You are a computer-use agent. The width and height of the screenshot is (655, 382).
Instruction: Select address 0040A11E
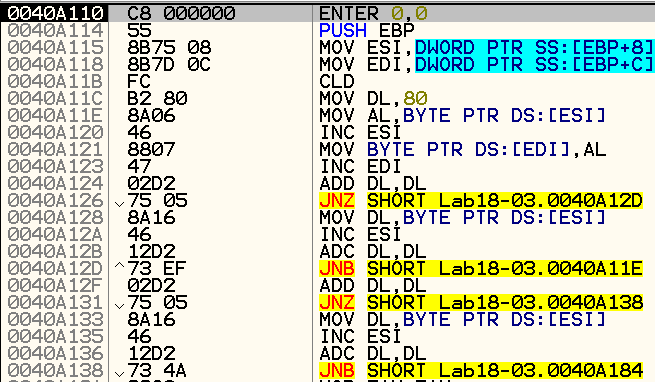55,115
